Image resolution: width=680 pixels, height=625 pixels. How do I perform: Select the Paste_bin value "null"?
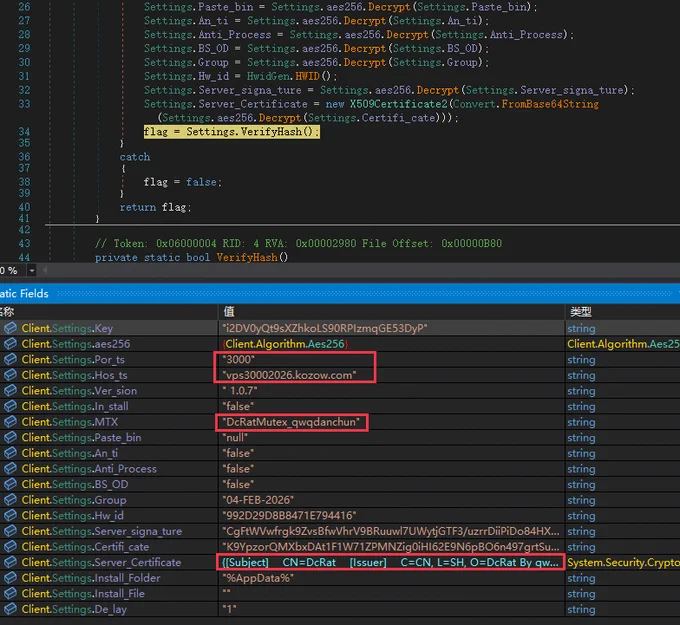(235, 438)
